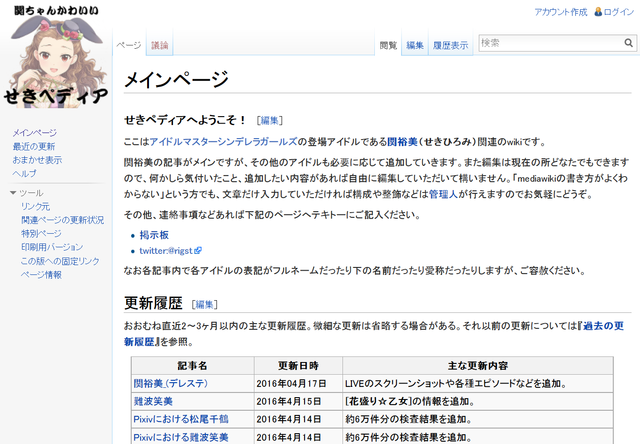Open 最近の更新 in sidebar
The image size is (640, 444).
click(33, 146)
